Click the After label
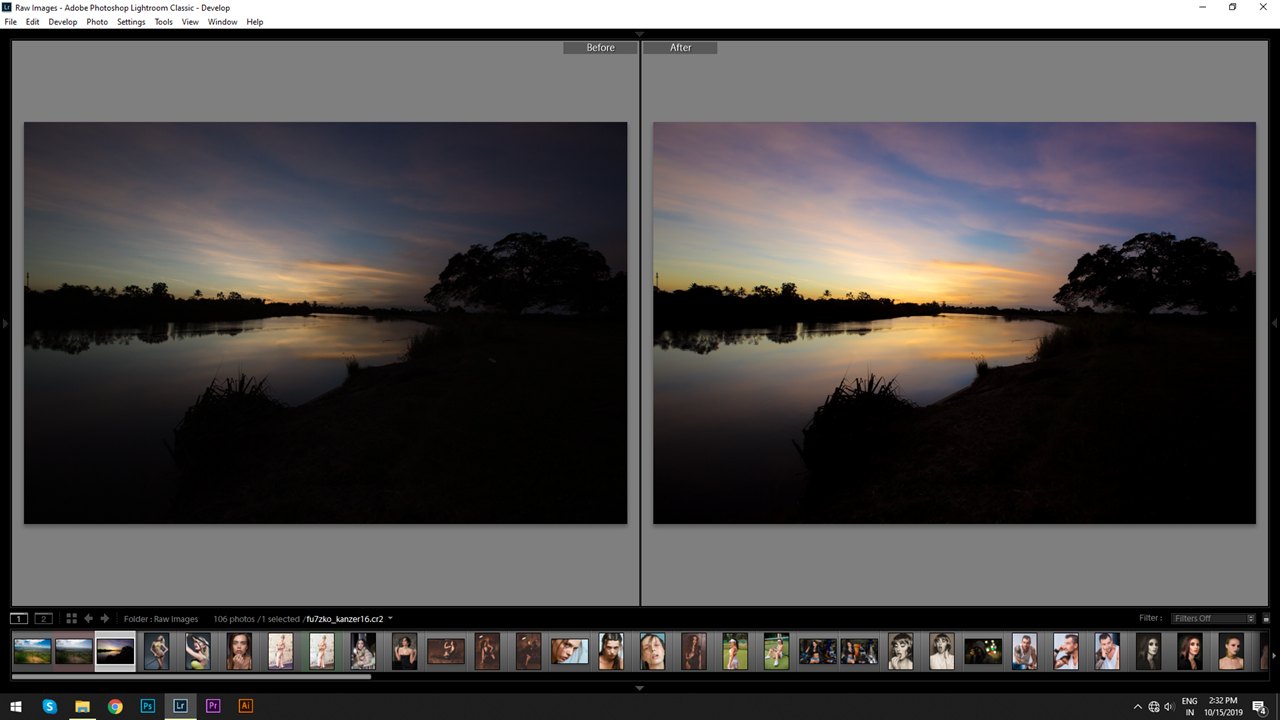Image resolution: width=1280 pixels, height=720 pixels. tap(680, 47)
